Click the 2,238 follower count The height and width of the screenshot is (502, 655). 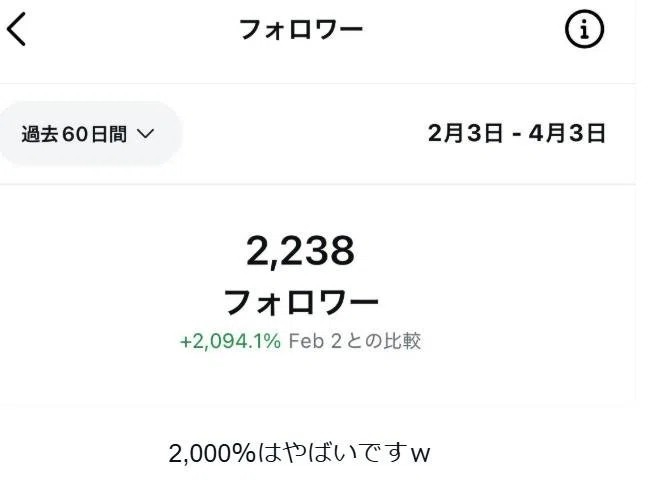coord(300,251)
